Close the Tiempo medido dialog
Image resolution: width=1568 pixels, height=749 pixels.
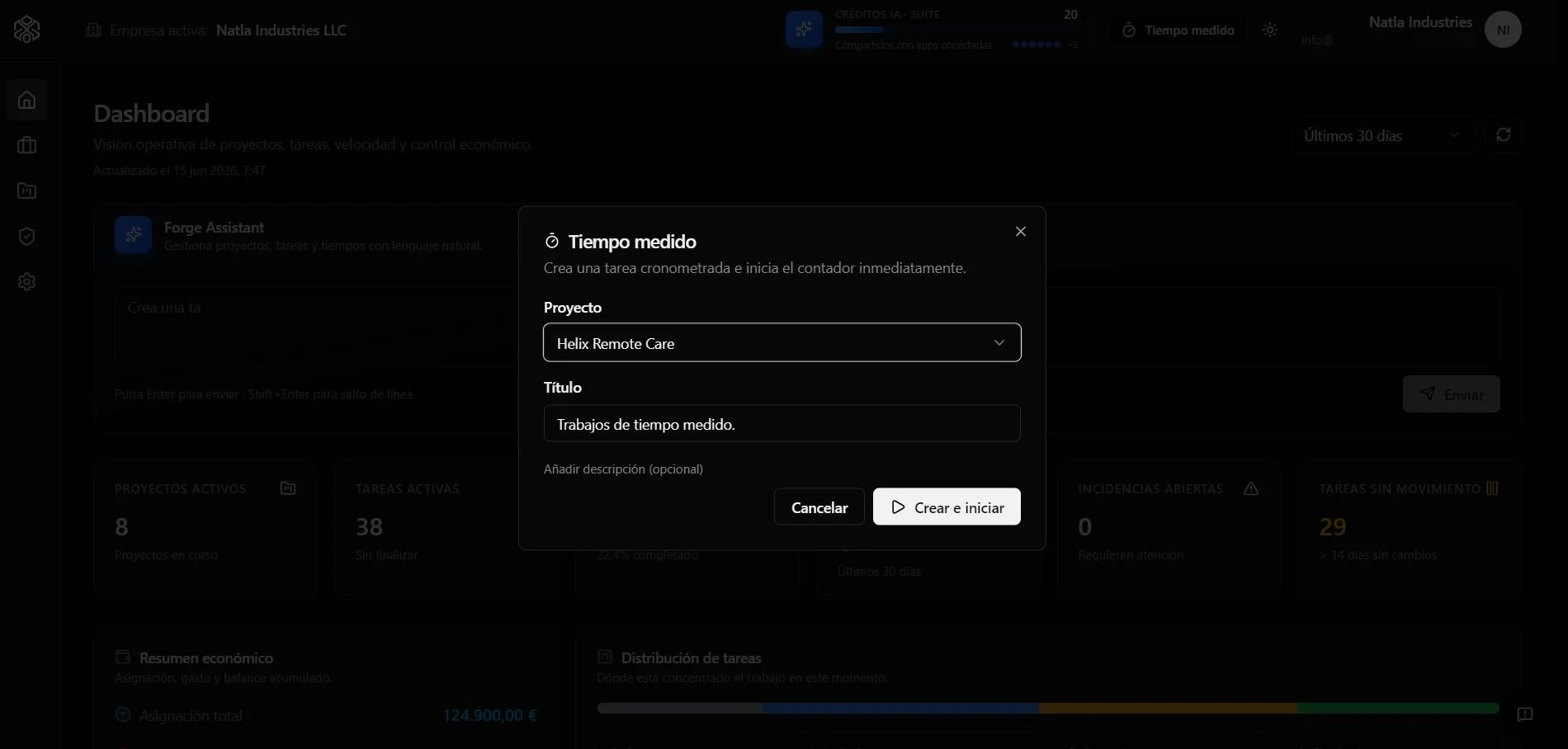1021,232
